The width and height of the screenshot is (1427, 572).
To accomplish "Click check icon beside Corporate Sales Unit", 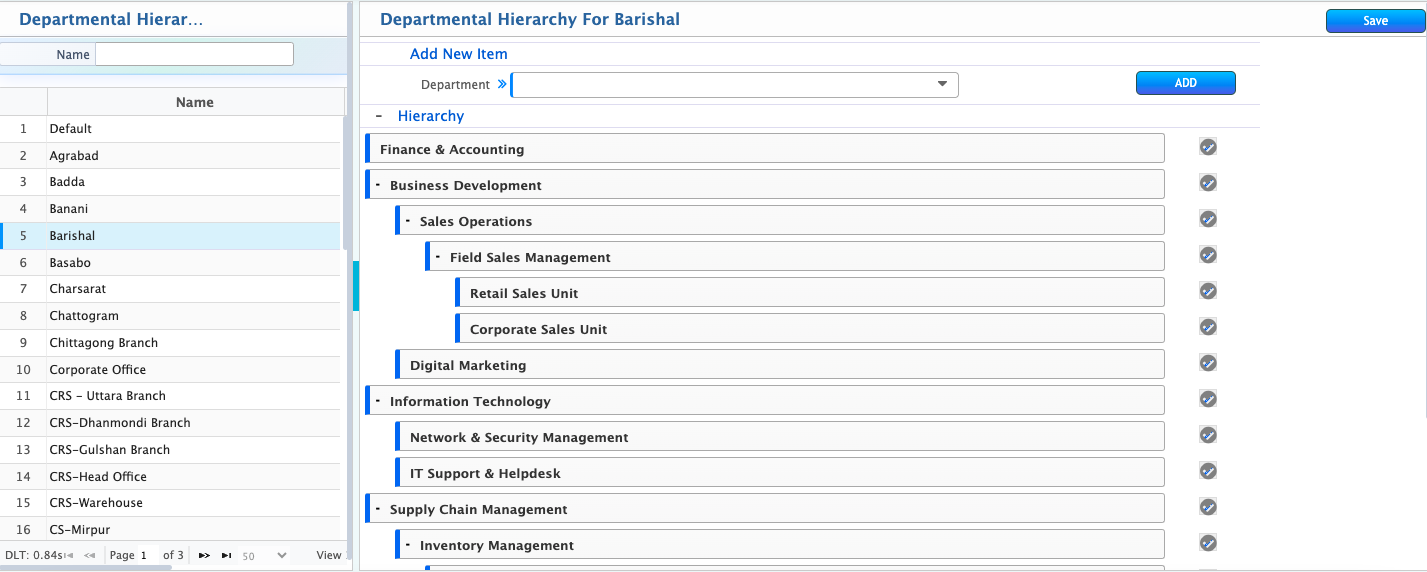I will [x=1208, y=327].
